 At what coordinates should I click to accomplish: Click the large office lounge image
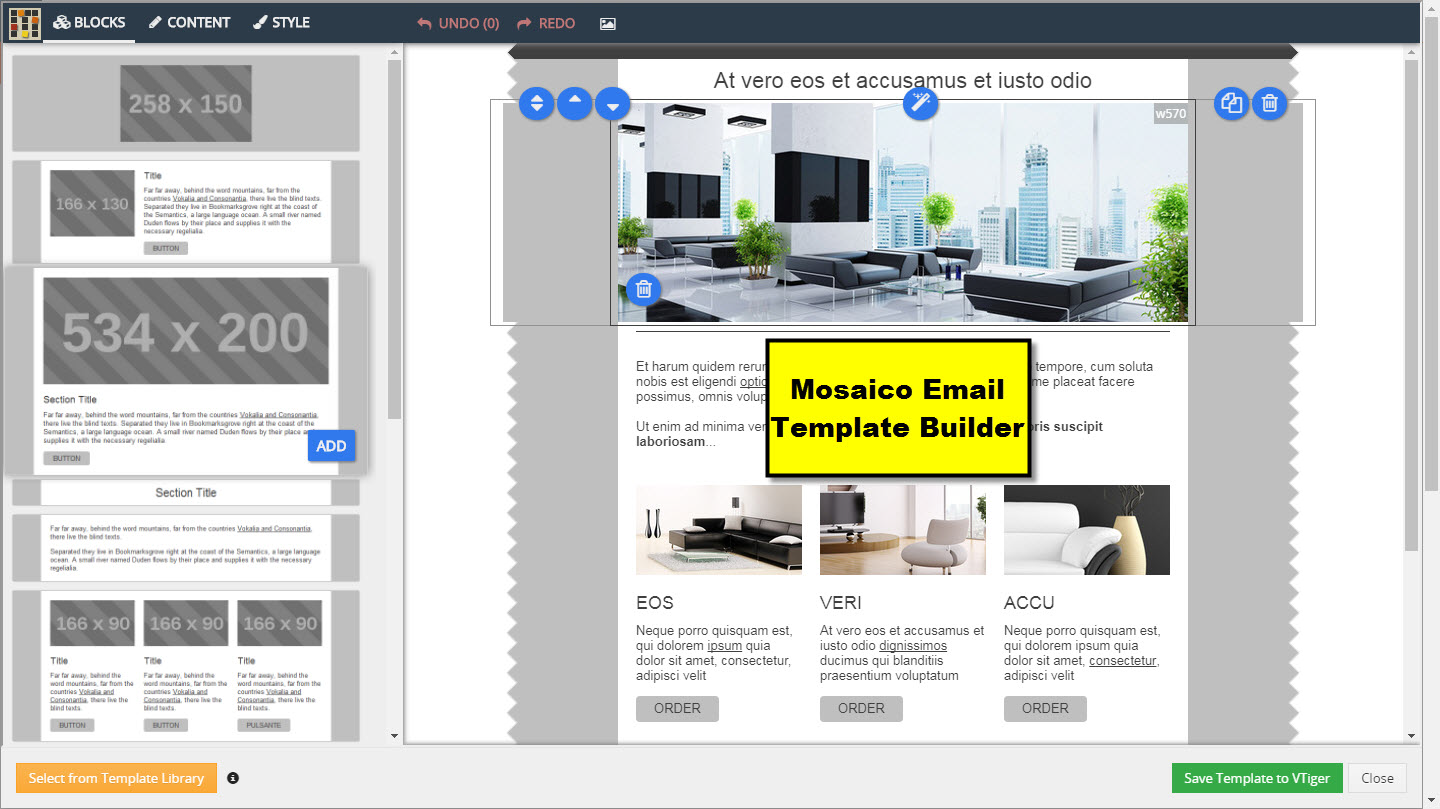click(903, 212)
